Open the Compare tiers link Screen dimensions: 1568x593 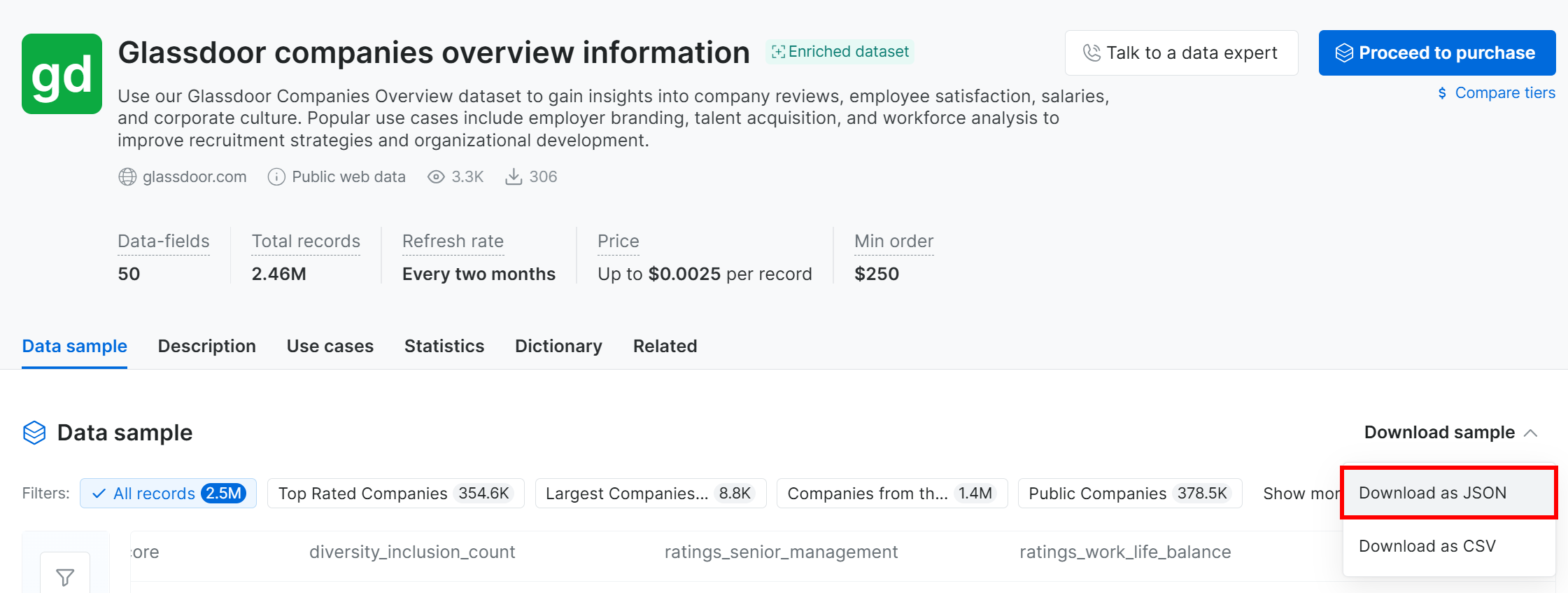[x=1497, y=93]
